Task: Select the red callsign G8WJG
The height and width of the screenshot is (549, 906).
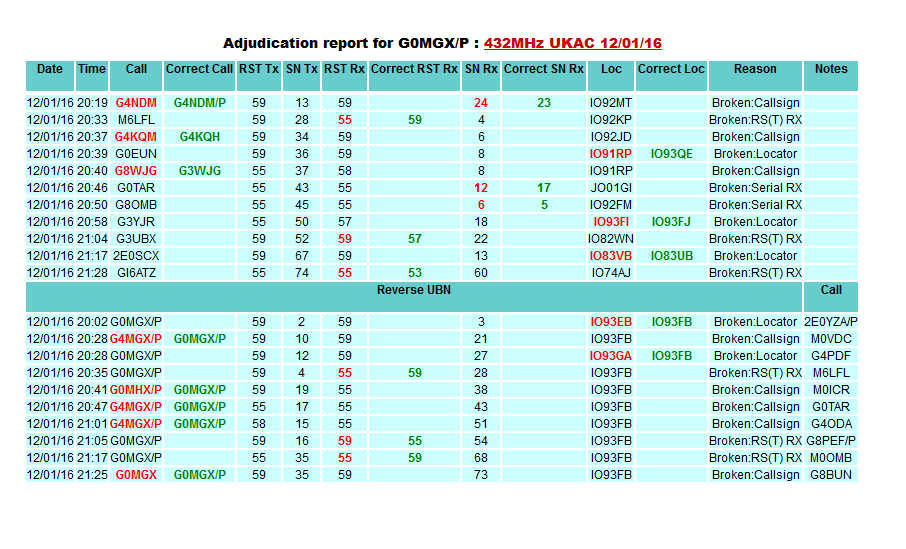Action: click(x=136, y=171)
